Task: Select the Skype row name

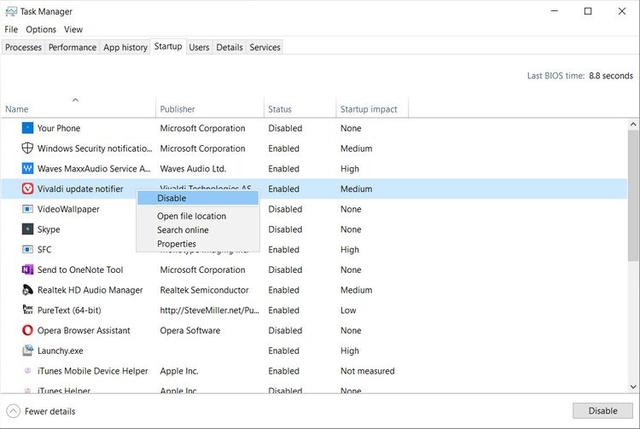Action: tap(49, 229)
